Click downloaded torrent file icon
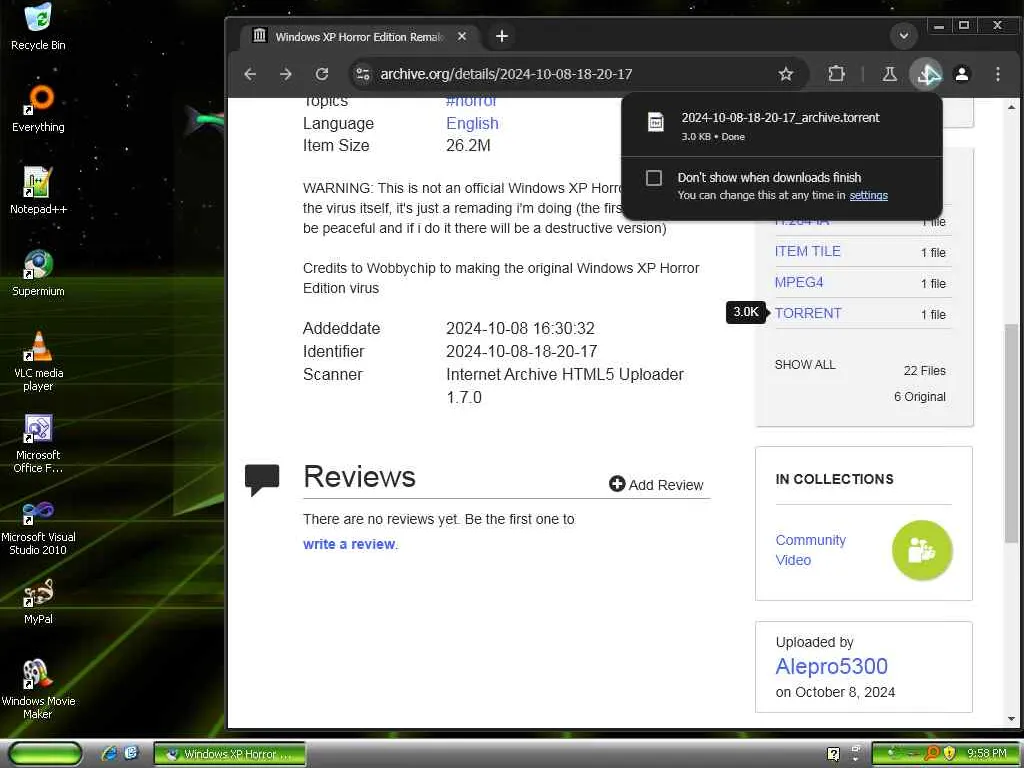This screenshot has height=768, width=1024. coord(656,122)
